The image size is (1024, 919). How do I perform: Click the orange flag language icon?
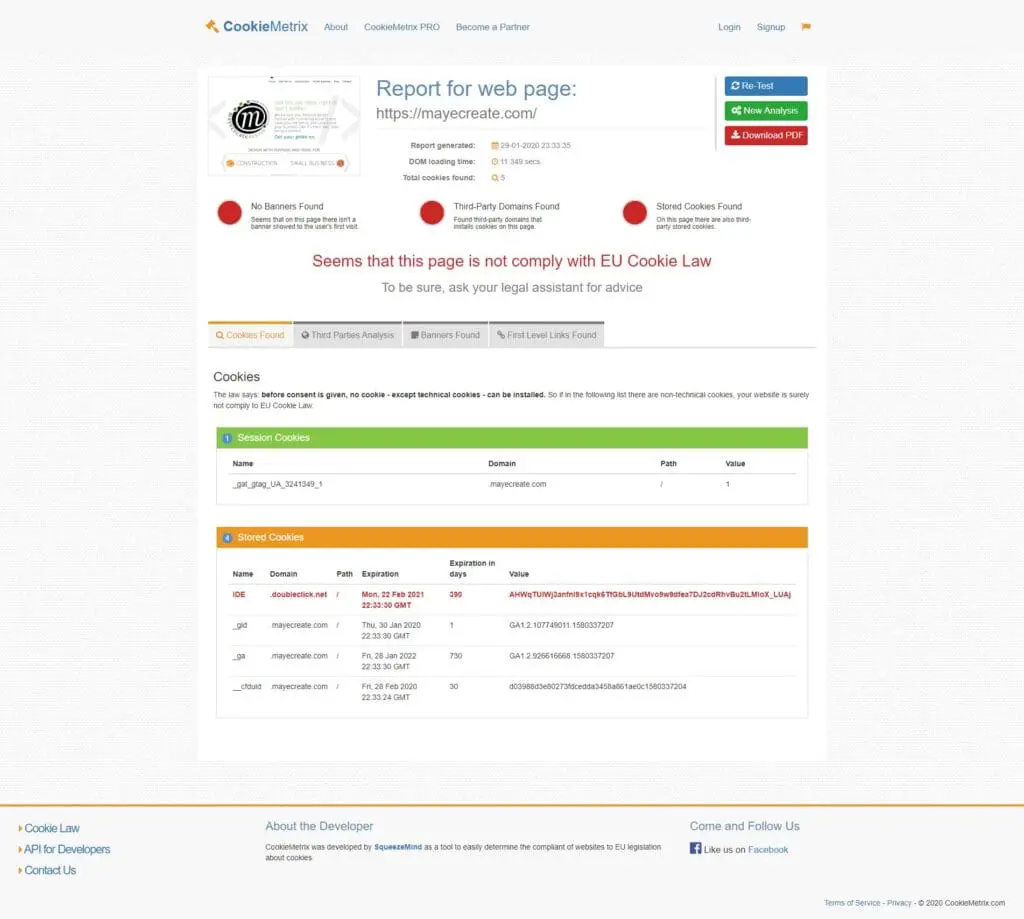point(806,27)
